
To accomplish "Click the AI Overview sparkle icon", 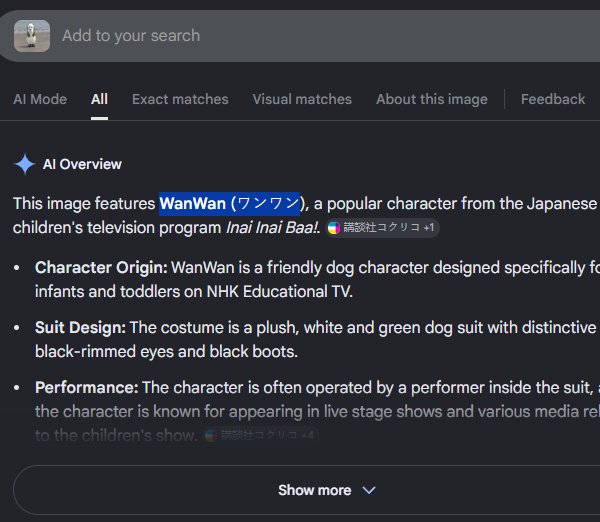I will coord(25,164).
